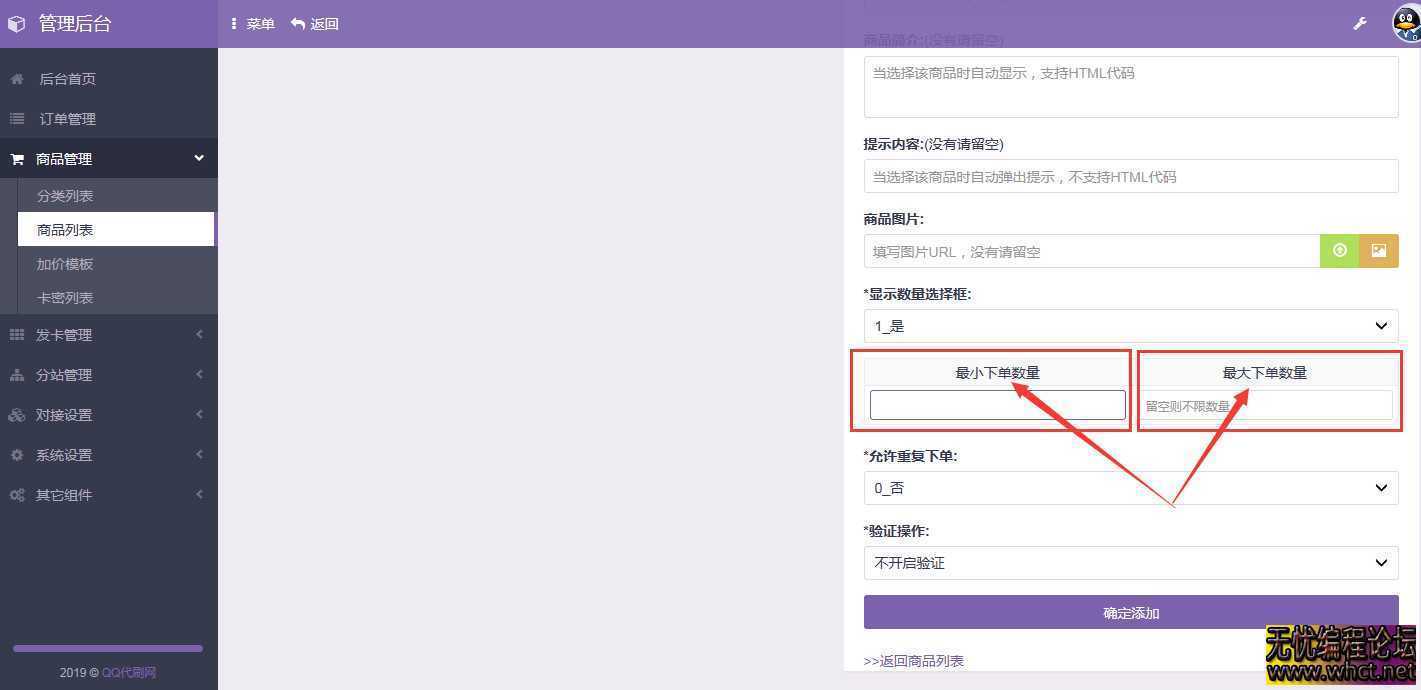Click the home icon beside 后台首页
The height and width of the screenshot is (690, 1421).
pos(16,78)
